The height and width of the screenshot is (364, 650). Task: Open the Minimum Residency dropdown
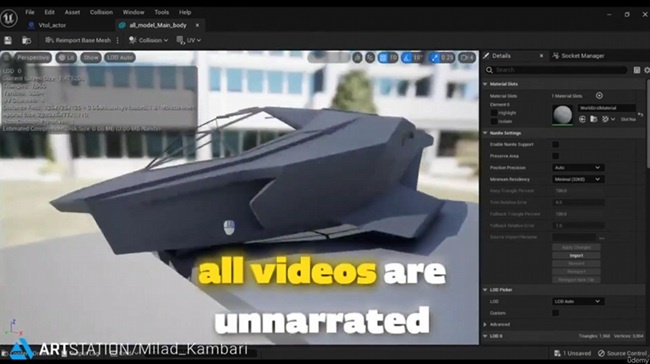click(x=578, y=179)
